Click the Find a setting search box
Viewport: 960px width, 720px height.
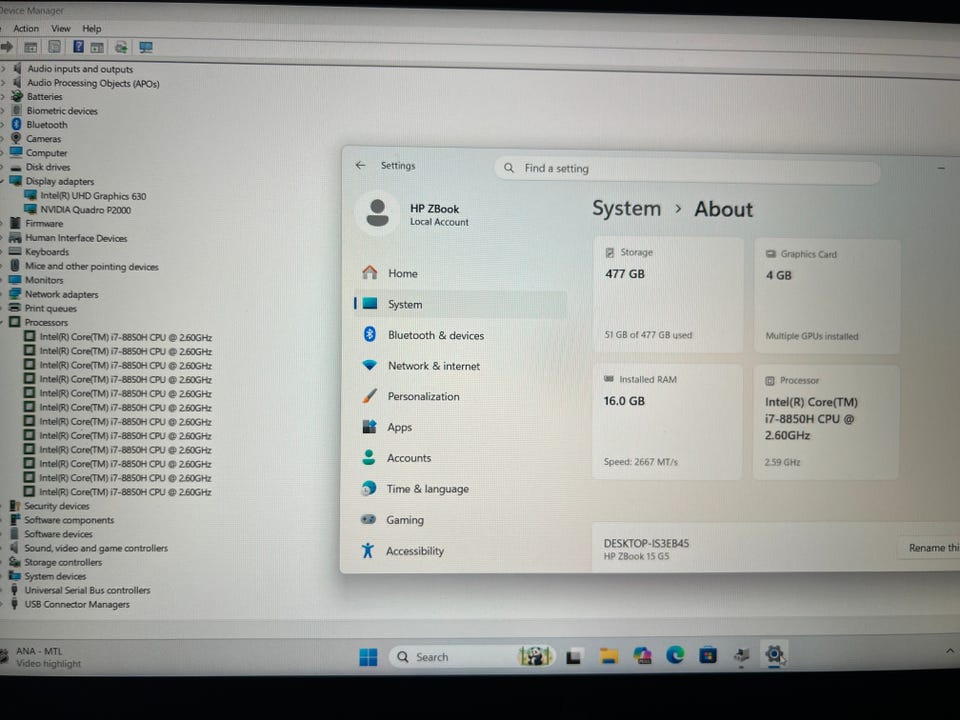tap(688, 168)
